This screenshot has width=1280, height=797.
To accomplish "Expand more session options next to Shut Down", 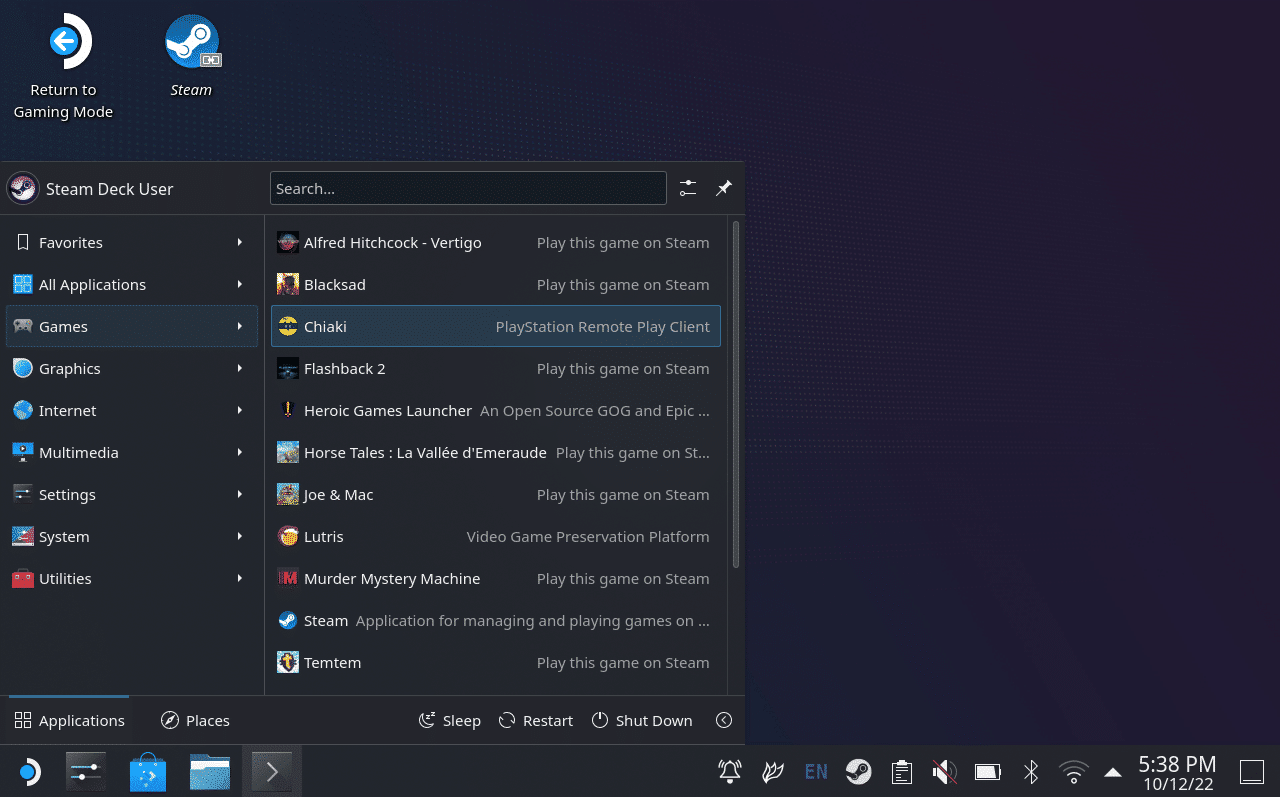I will (724, 721).
